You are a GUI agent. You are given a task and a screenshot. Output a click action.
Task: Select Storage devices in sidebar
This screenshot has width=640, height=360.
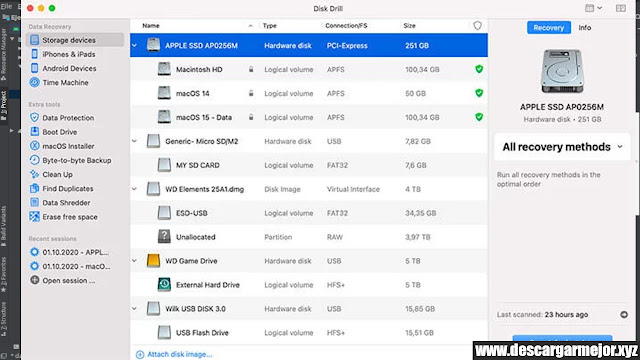(75, 40)
